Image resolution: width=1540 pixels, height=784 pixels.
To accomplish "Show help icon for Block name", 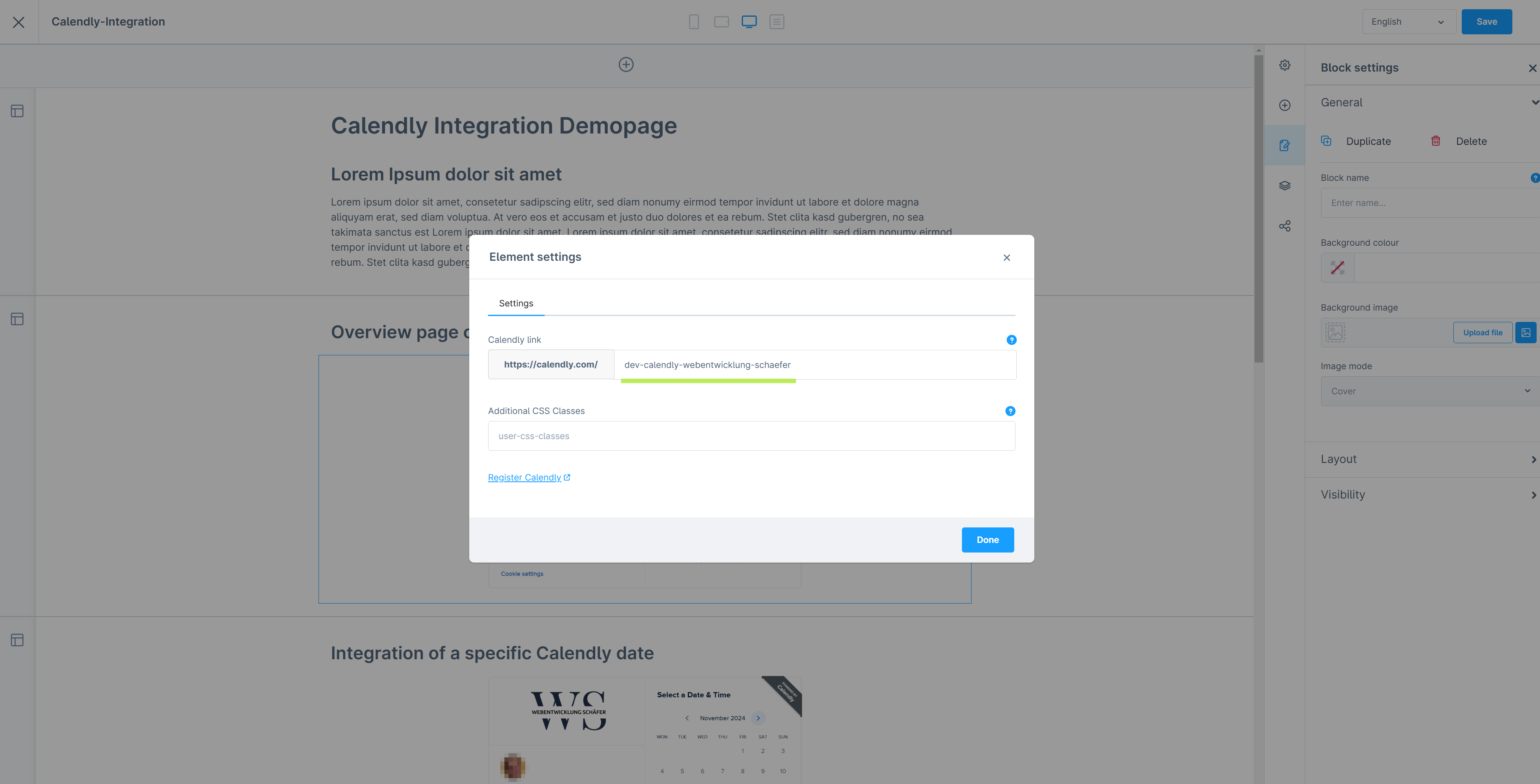I will click(1535, 177).
